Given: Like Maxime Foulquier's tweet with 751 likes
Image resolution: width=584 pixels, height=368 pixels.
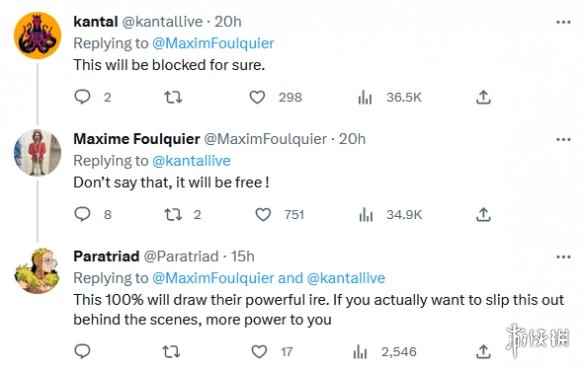Looking at the screenshot, I should (263, 215).
